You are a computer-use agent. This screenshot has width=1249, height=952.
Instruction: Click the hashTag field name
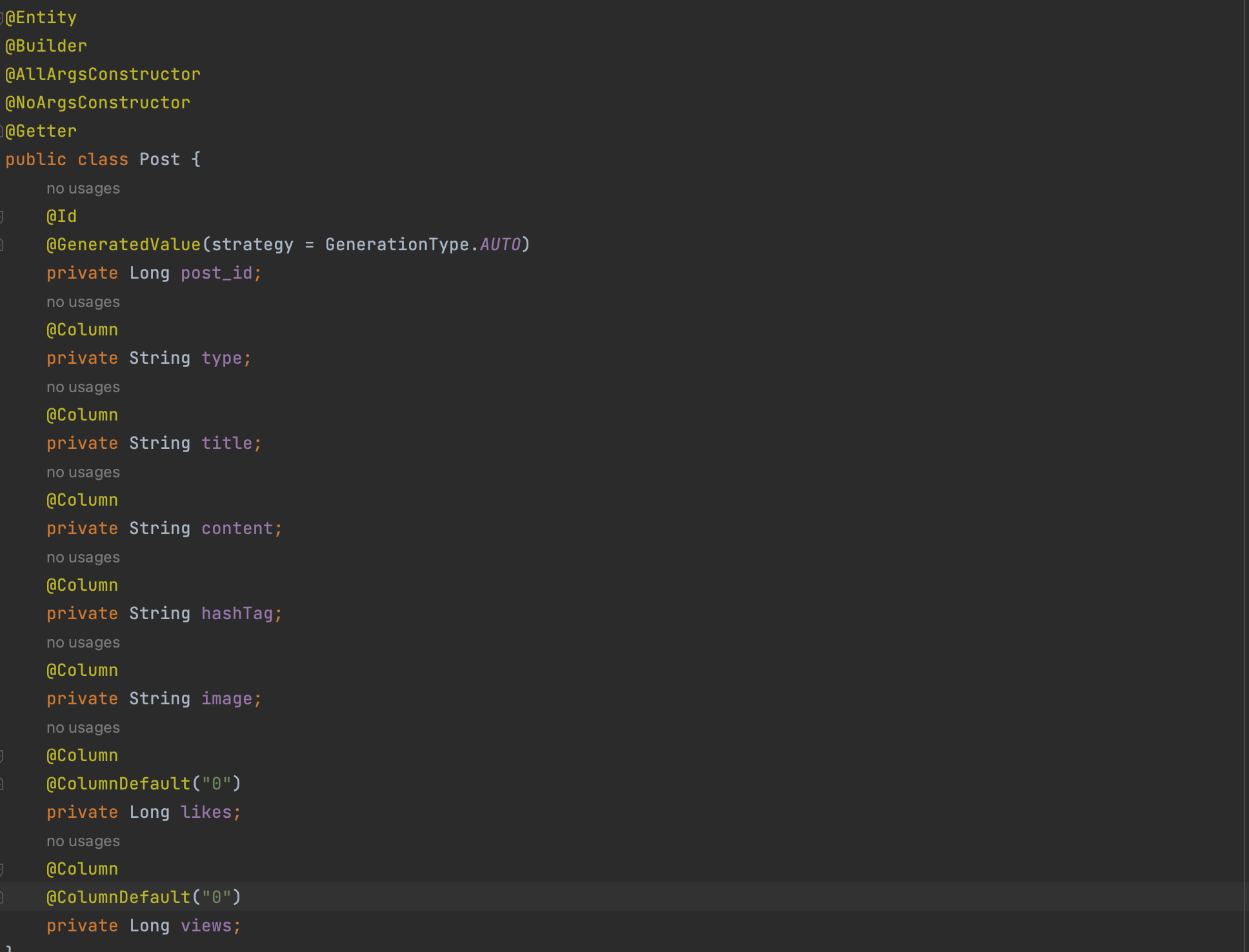tap(237, 613)
